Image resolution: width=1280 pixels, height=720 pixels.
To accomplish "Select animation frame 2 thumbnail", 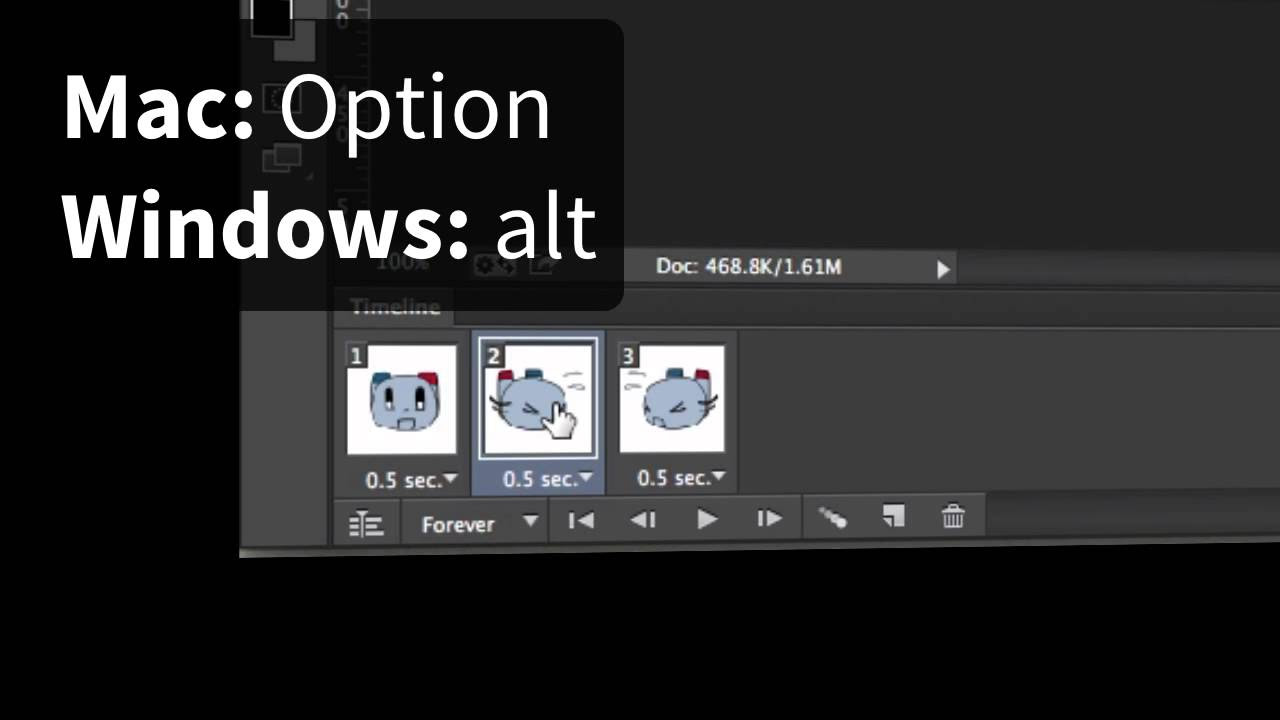I will [539, 399].
